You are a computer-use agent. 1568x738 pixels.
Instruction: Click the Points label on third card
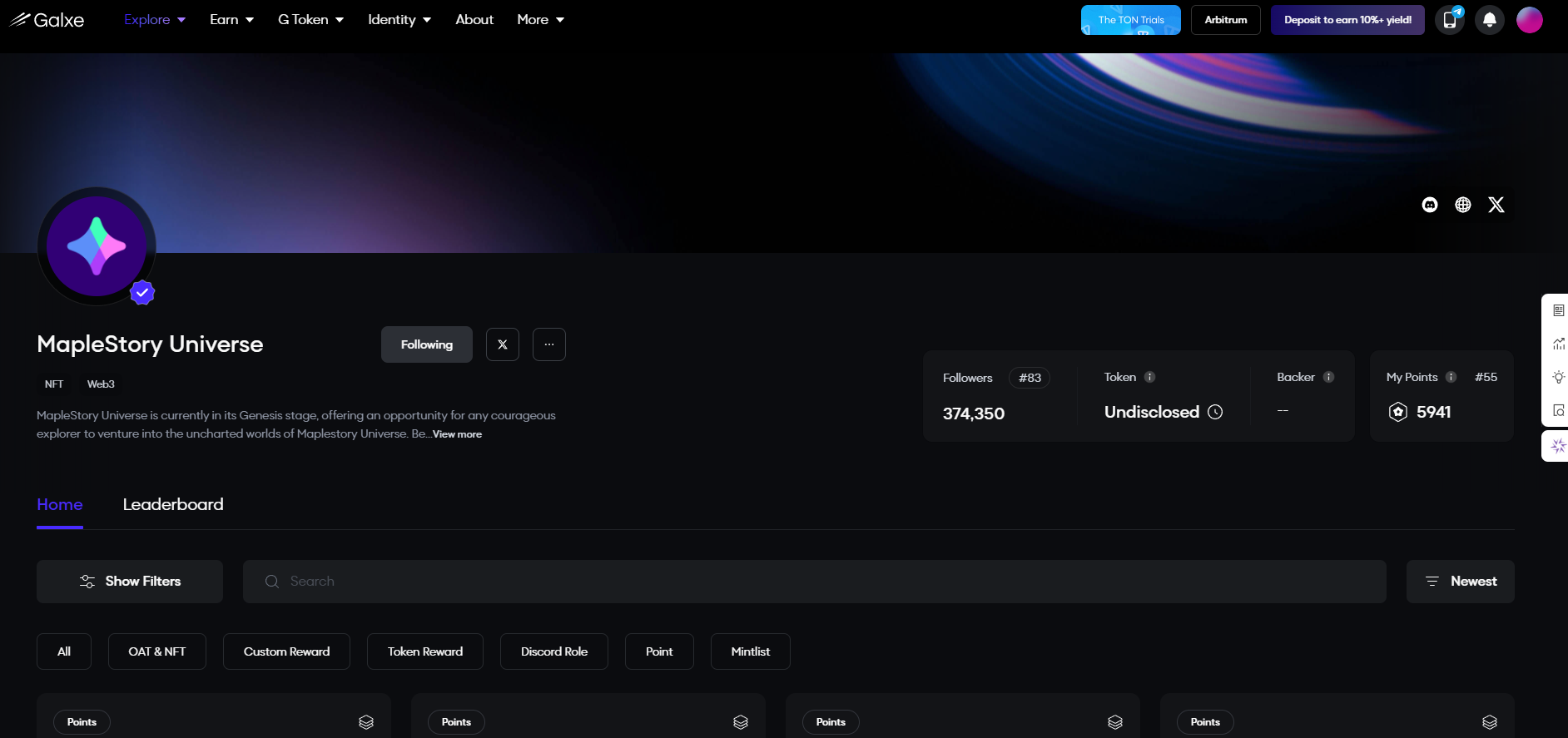[x=831, y=722]
